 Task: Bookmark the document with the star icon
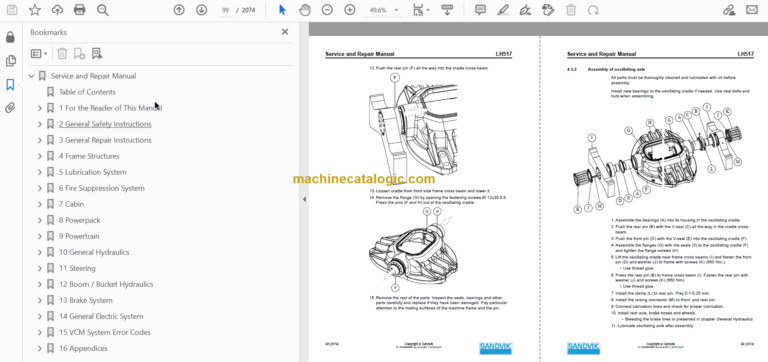[35, 10]
